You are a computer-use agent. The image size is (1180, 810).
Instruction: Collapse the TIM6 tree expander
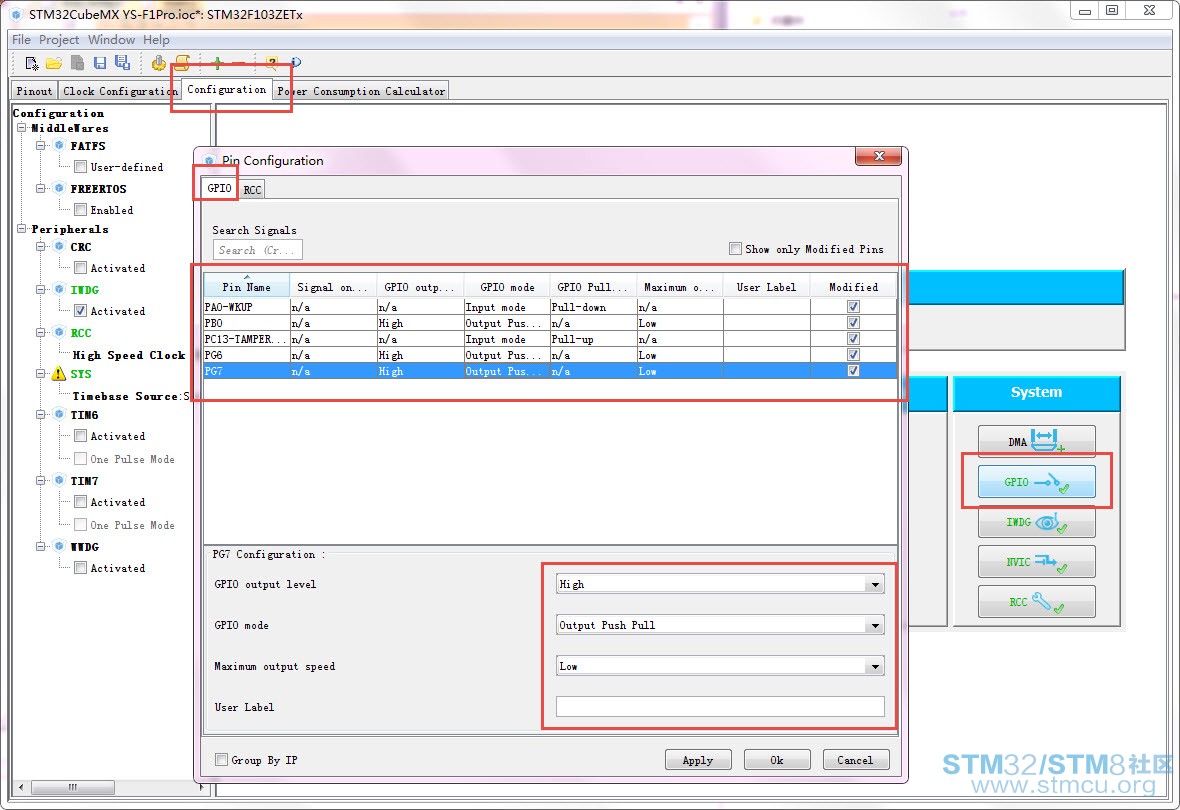point(41,414)
